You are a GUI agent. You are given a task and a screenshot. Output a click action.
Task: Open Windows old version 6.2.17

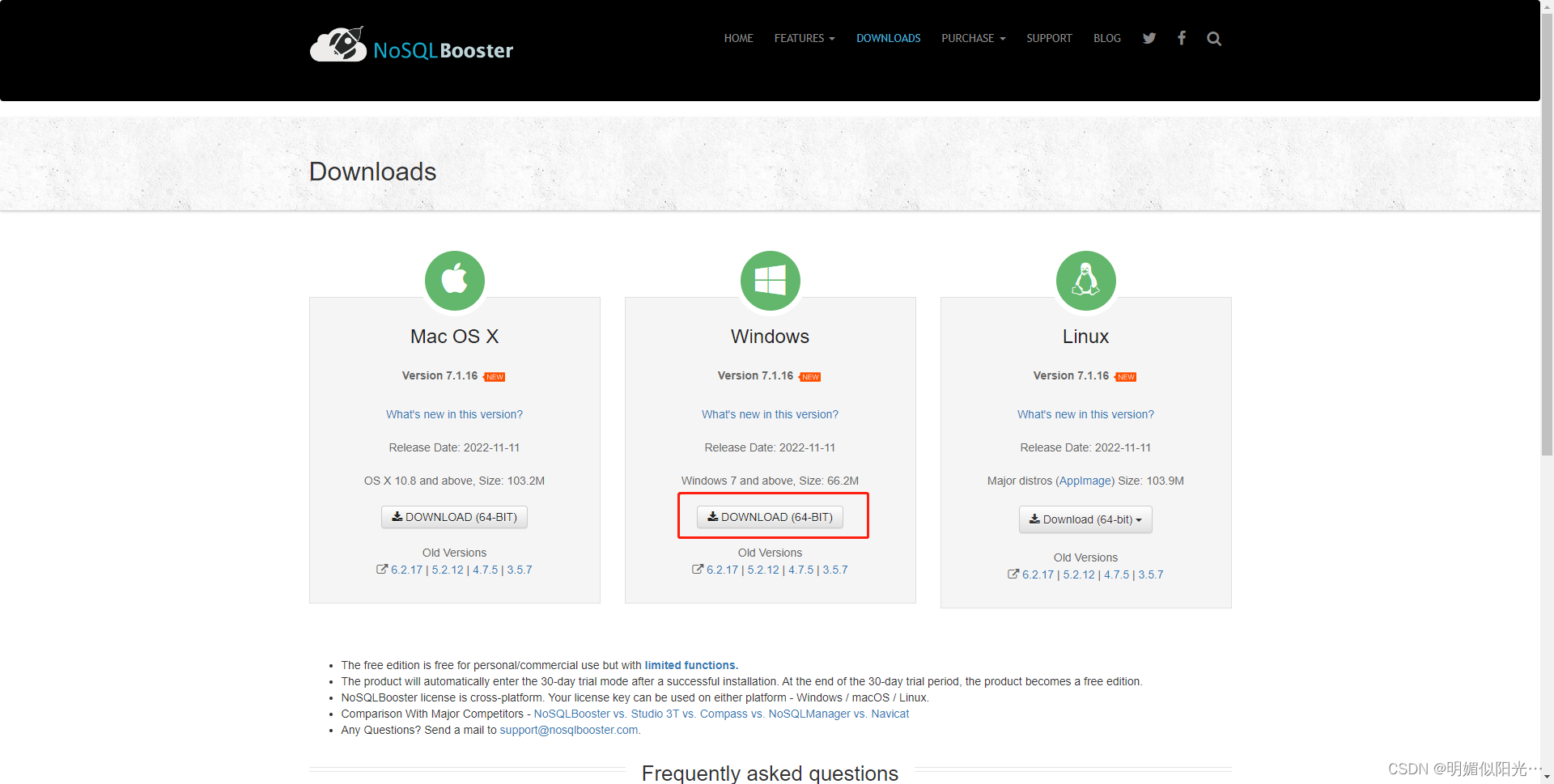(x=723, y=570)
